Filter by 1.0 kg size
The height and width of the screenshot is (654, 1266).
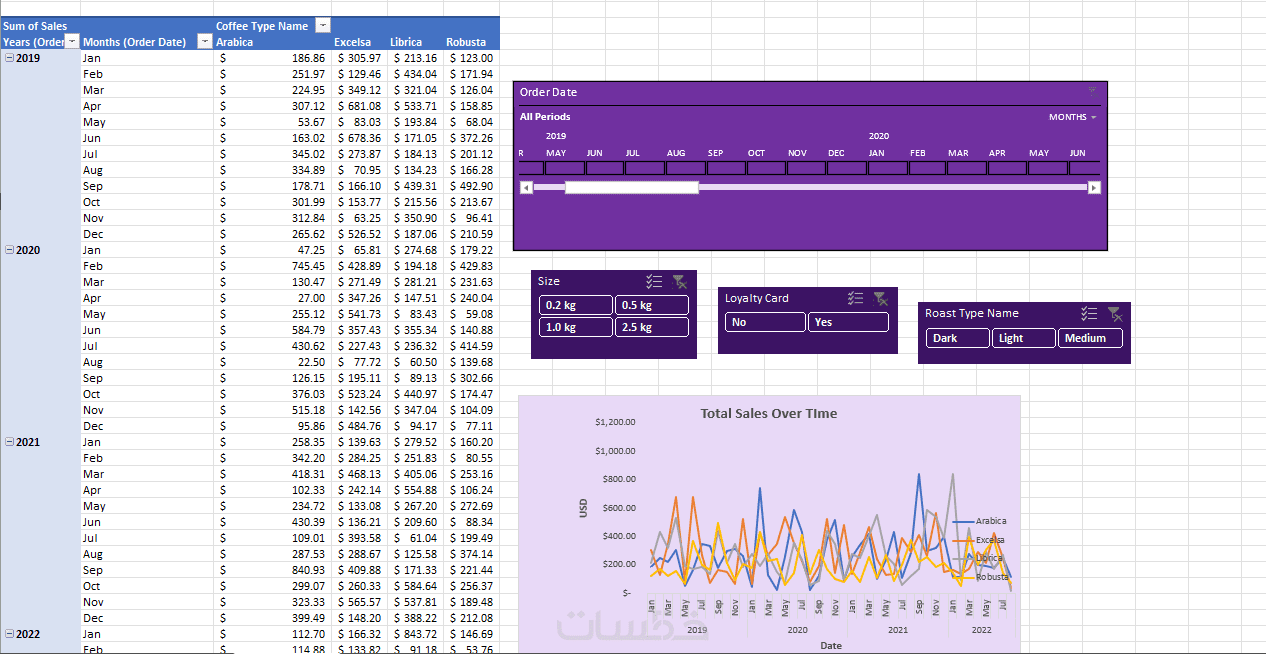click(575, 327)
